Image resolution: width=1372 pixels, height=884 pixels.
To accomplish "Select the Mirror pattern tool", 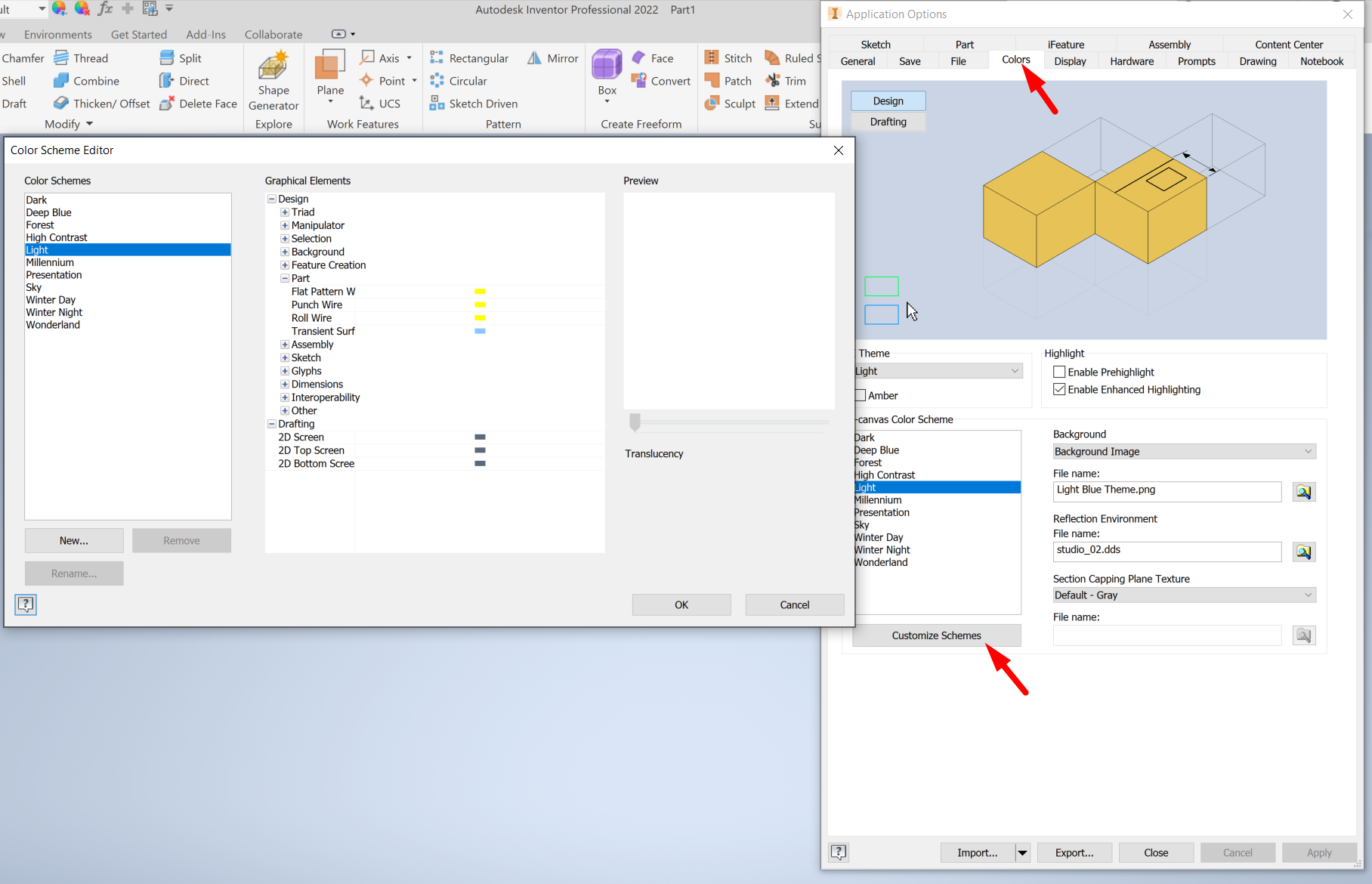I will point(552,57).
